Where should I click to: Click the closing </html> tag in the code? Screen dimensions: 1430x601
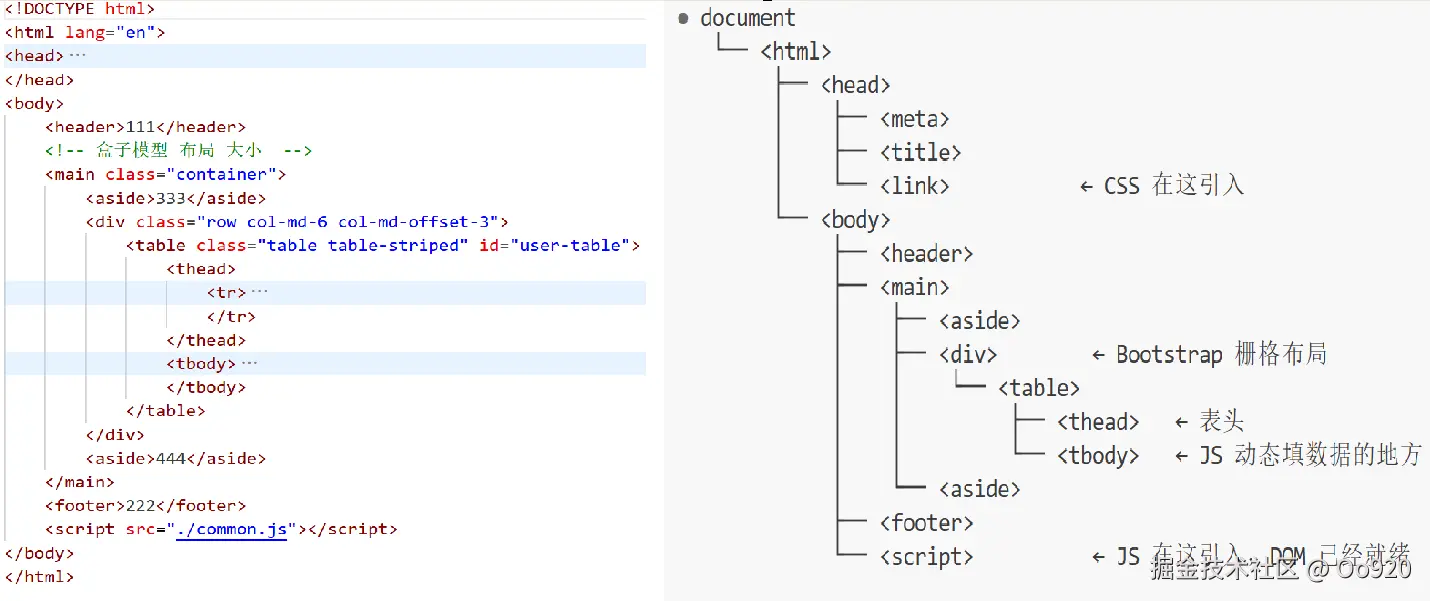(39, 577)
